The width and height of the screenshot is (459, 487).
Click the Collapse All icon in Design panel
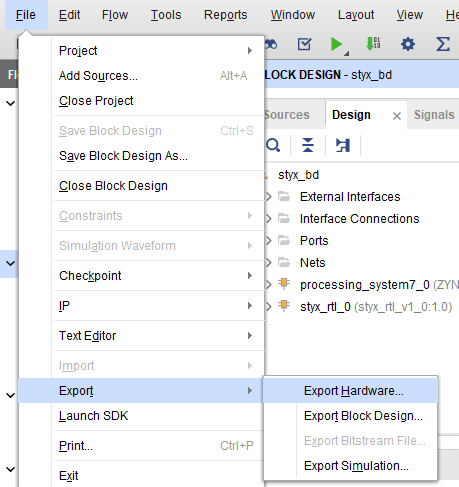click(x=308, y=145)
